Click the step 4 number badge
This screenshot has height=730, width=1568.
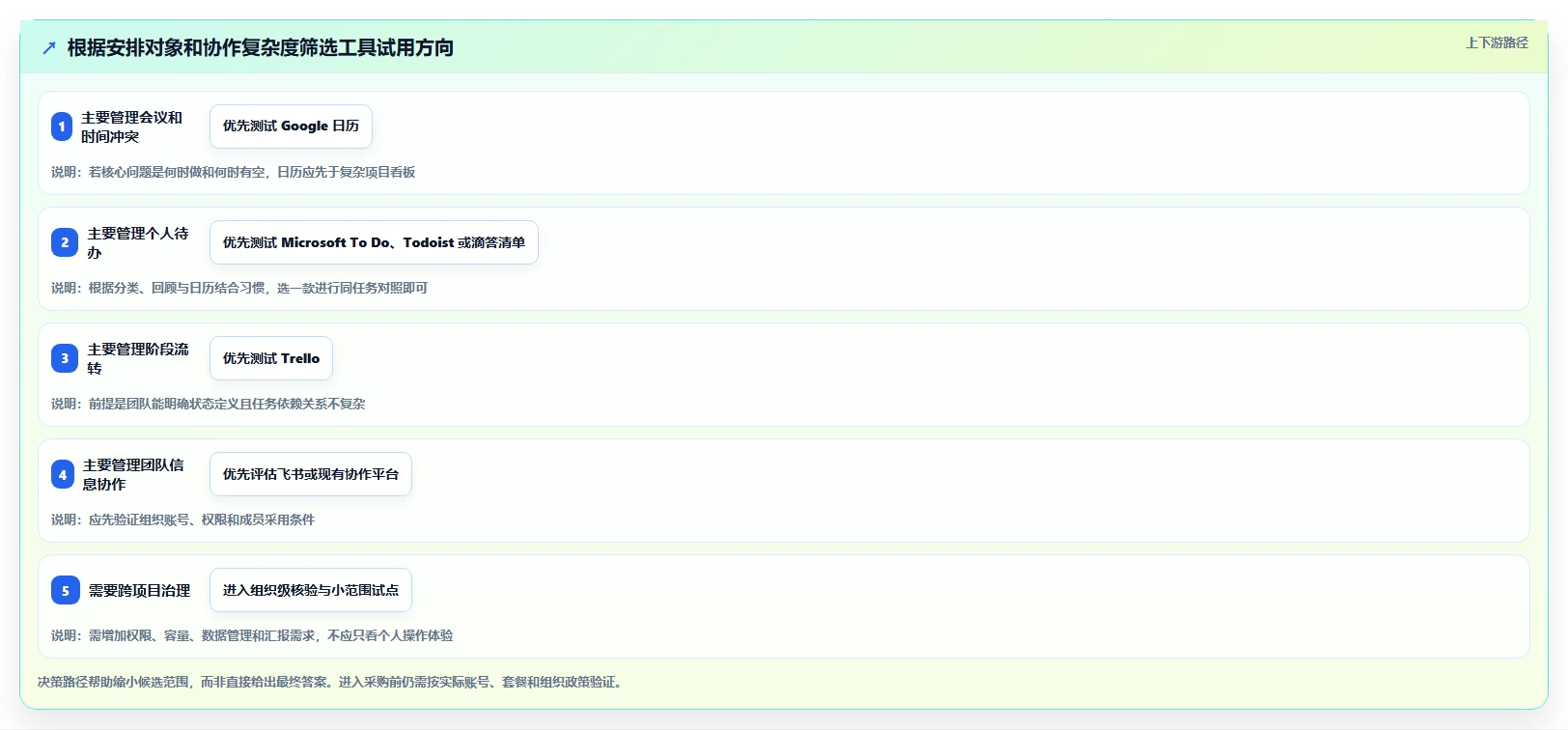(x=63, y=474)
